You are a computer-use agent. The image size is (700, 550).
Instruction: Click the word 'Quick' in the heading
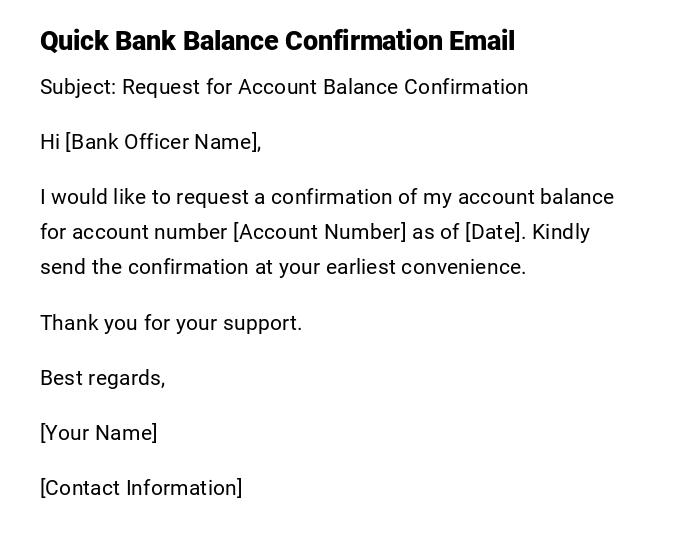74,41
